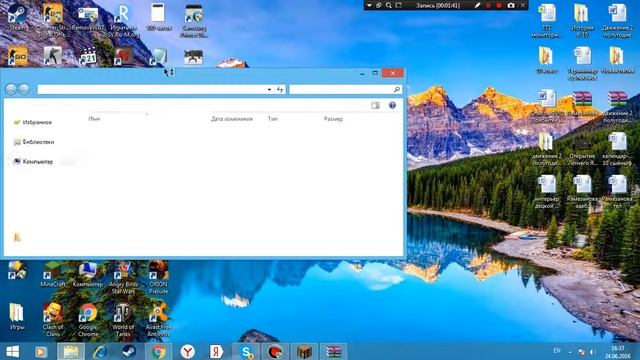
Task: Open the интерьер desktop document
Action: [x=547, y=191]
